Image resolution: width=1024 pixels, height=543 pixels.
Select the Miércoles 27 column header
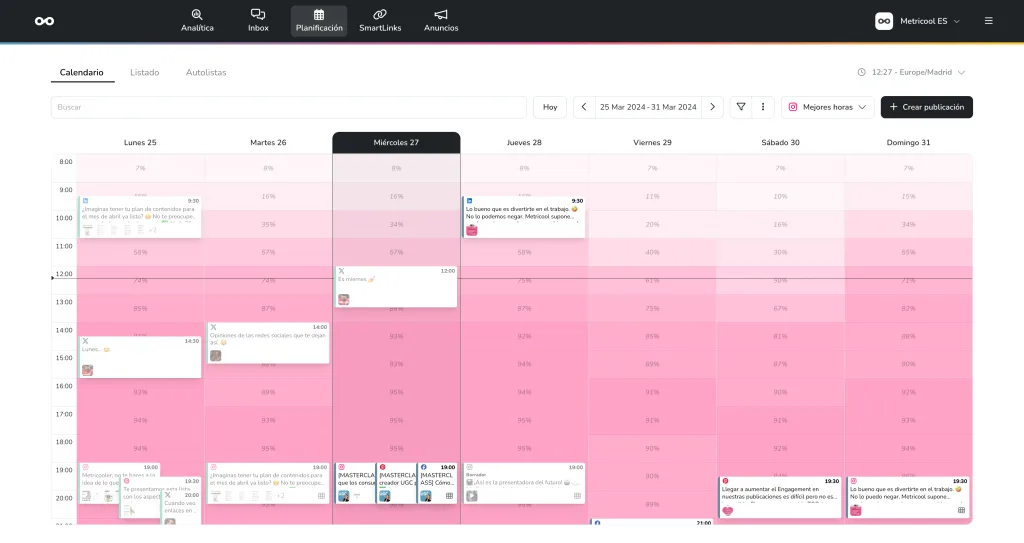coord(396,143)
